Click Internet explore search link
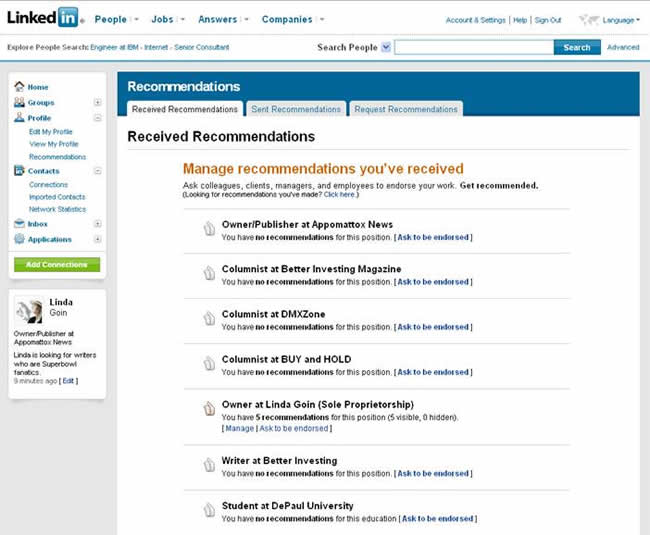The height and width of the screenshot is (535, 650). click(156, 47)
